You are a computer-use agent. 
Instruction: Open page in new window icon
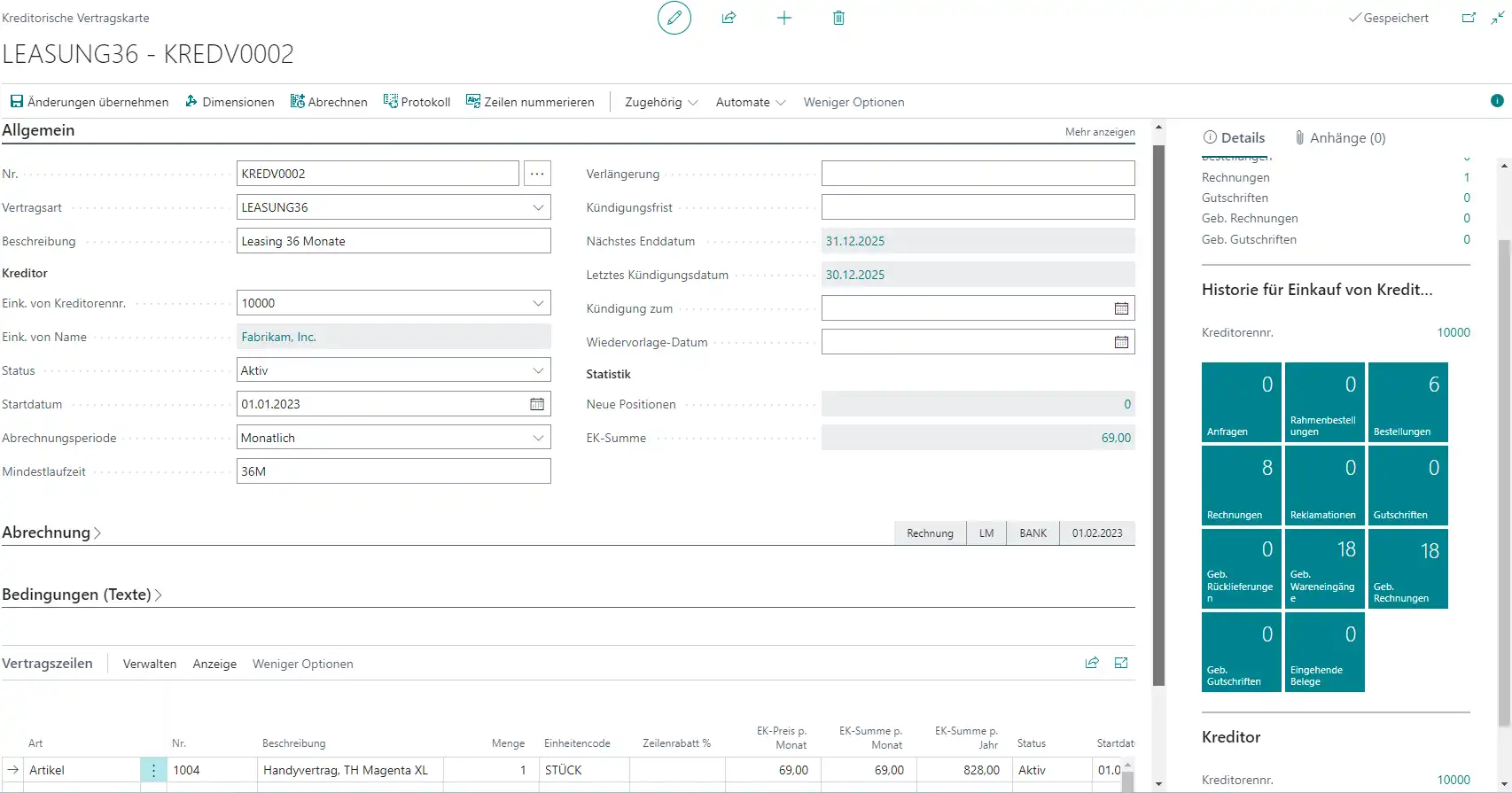click(x=1469, y=18)
